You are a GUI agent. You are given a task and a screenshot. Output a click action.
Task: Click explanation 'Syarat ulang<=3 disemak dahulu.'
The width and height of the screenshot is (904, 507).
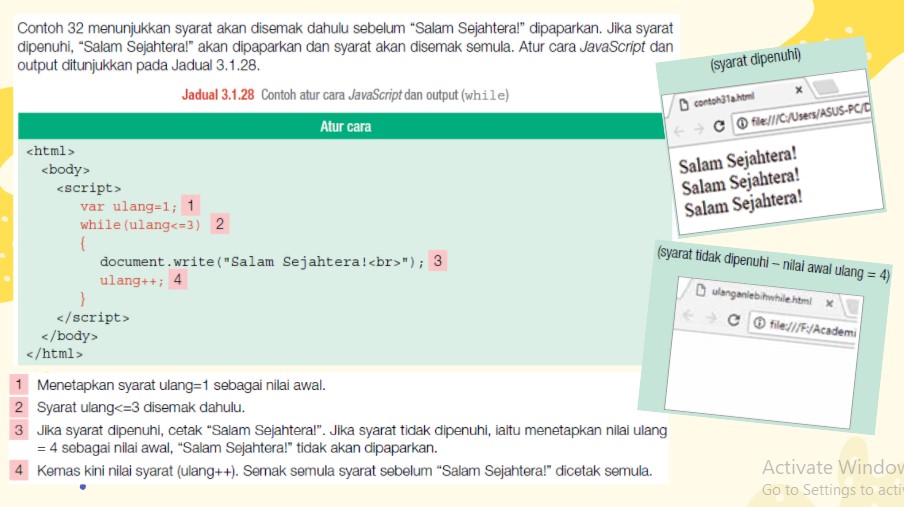pyautogui.click(x=141, y=407)
